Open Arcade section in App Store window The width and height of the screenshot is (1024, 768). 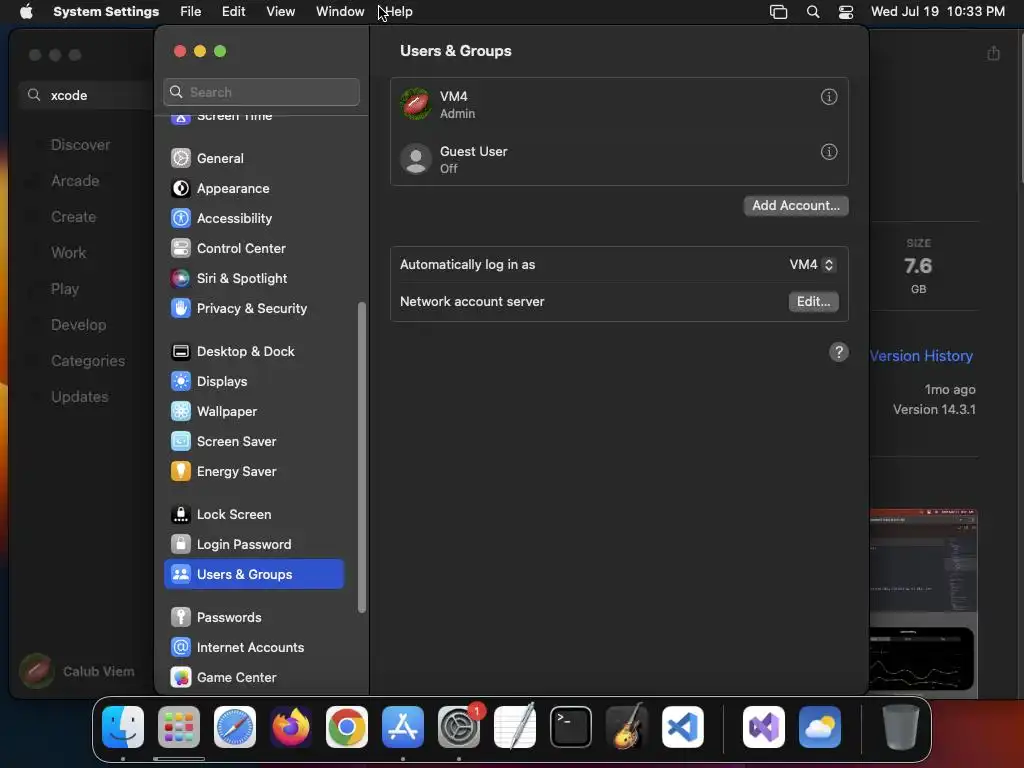pos(75,181)
